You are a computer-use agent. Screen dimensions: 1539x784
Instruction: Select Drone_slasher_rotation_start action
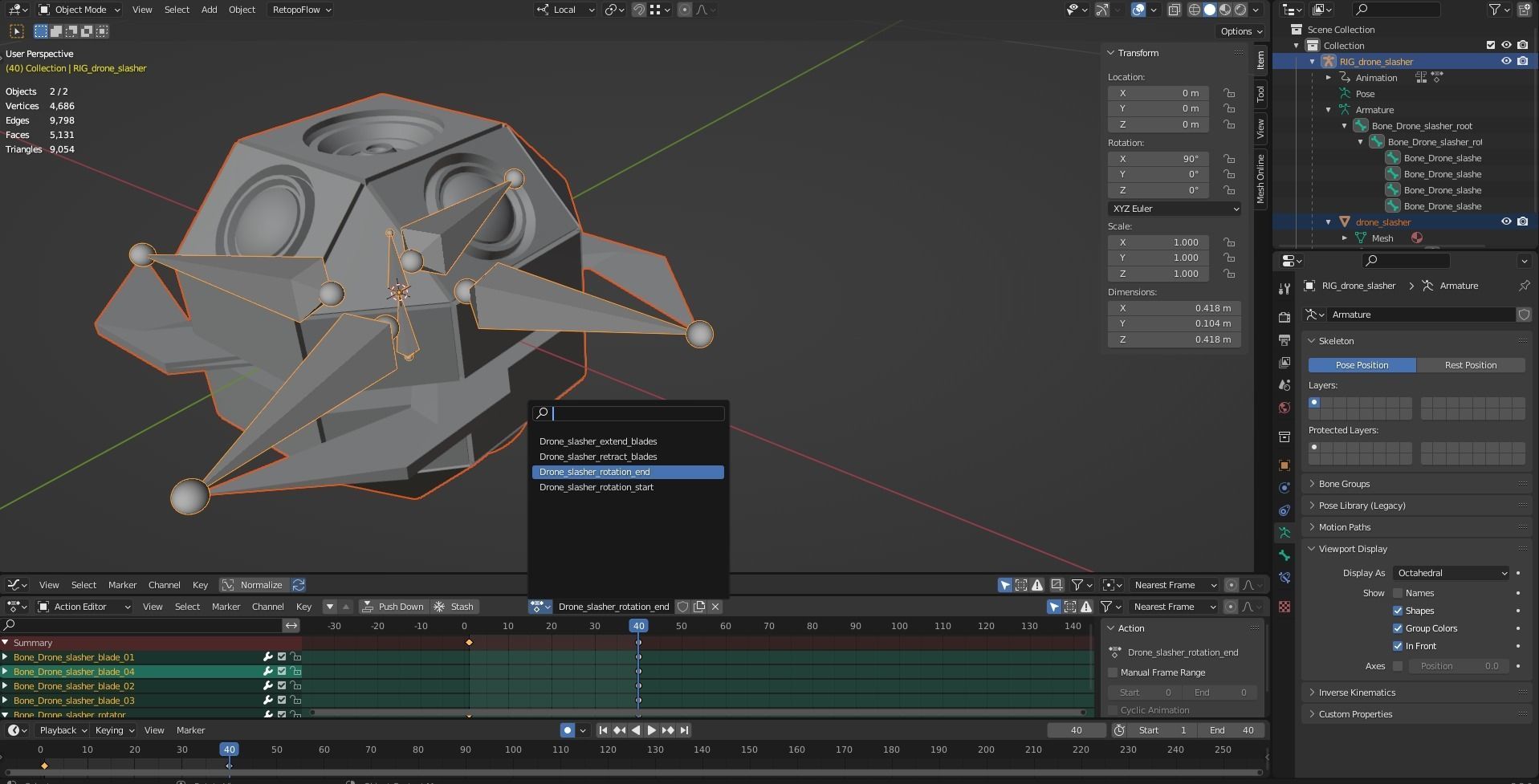(628, 487)
